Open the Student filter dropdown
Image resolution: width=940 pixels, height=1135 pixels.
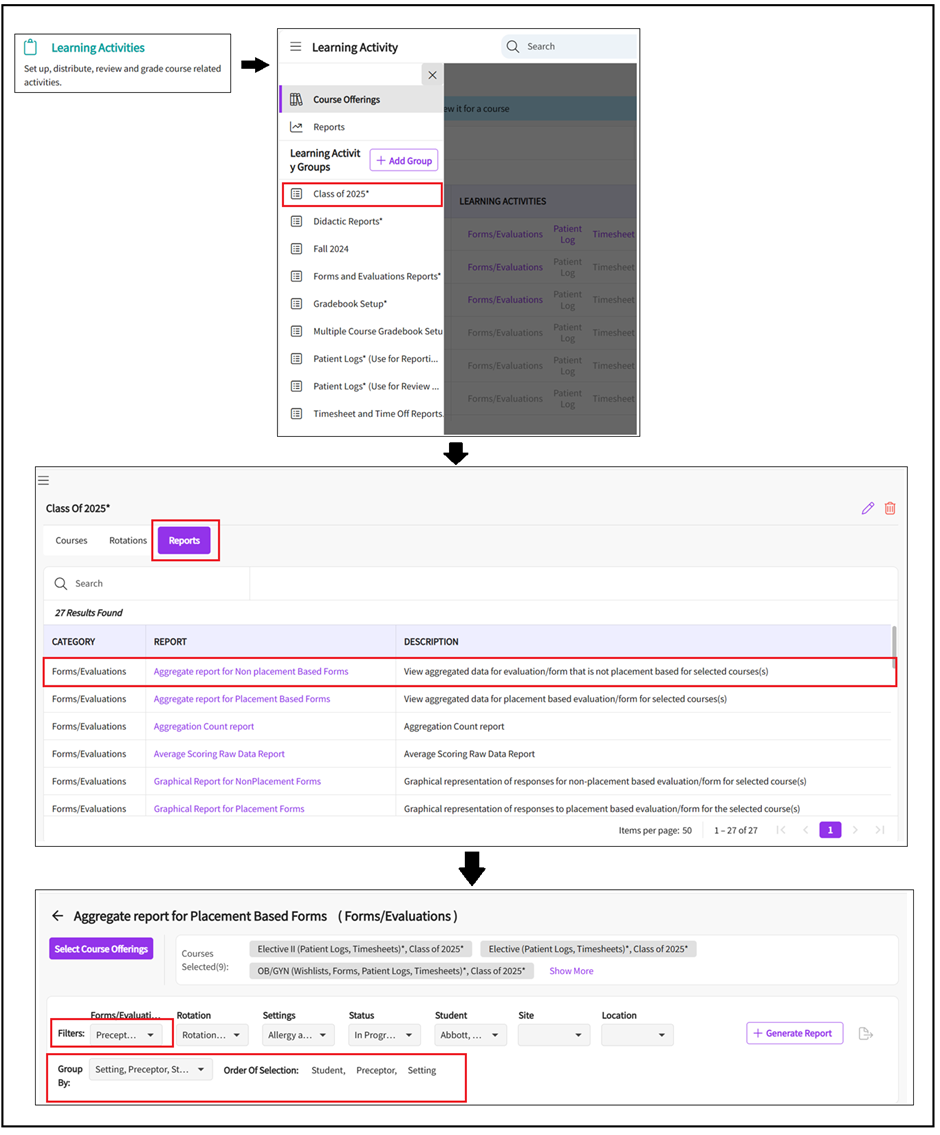pos(470,1035)
